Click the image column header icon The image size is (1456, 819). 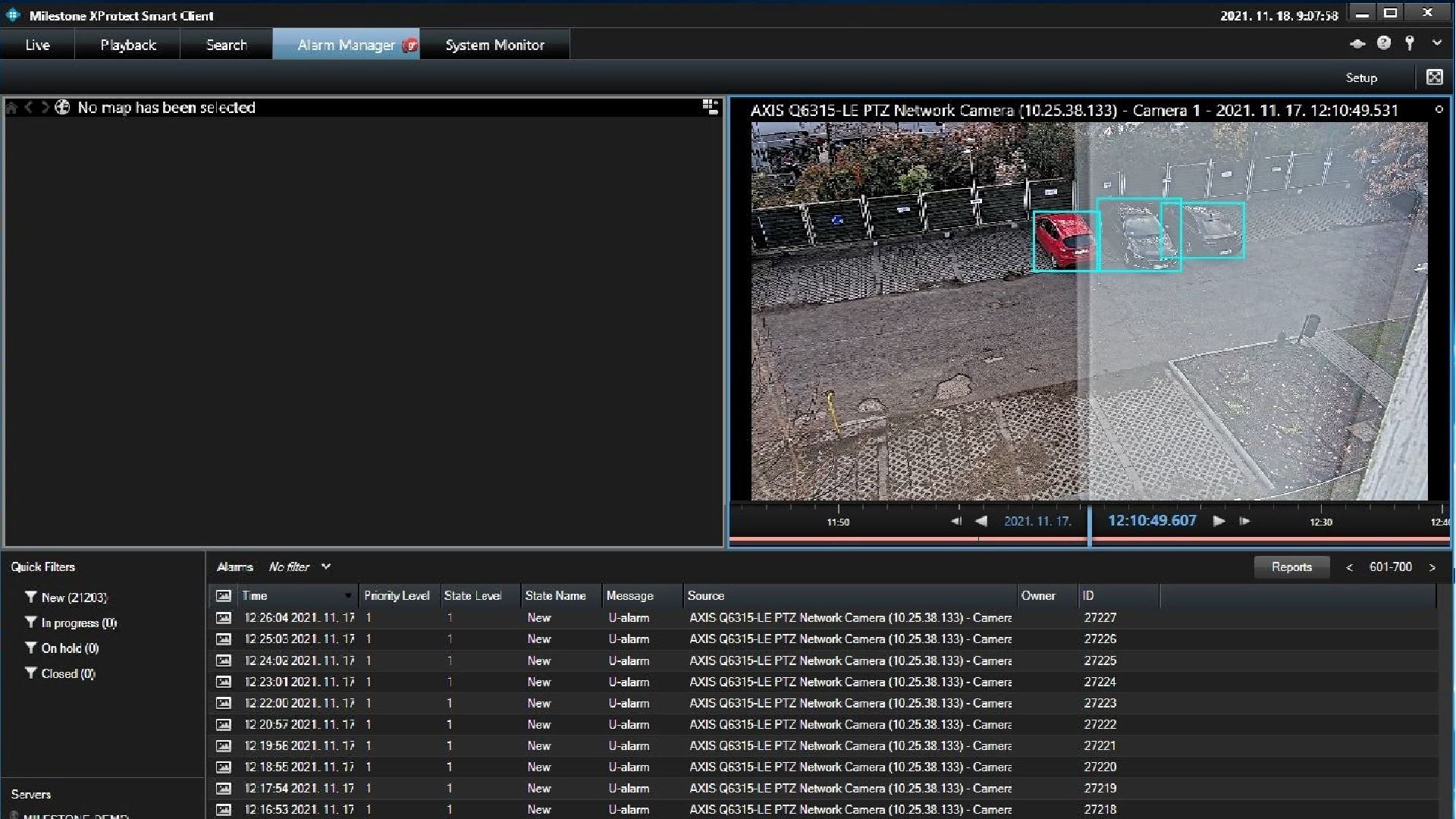pos(223,596)
